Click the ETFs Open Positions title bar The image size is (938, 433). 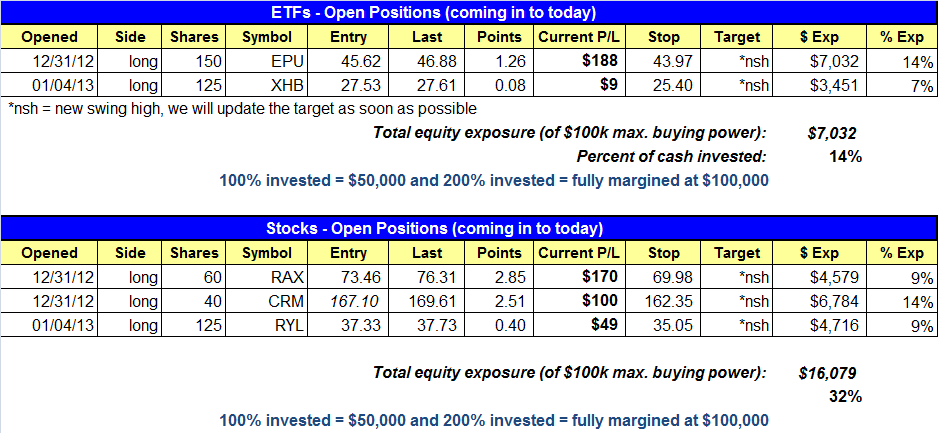coord(469,12)
